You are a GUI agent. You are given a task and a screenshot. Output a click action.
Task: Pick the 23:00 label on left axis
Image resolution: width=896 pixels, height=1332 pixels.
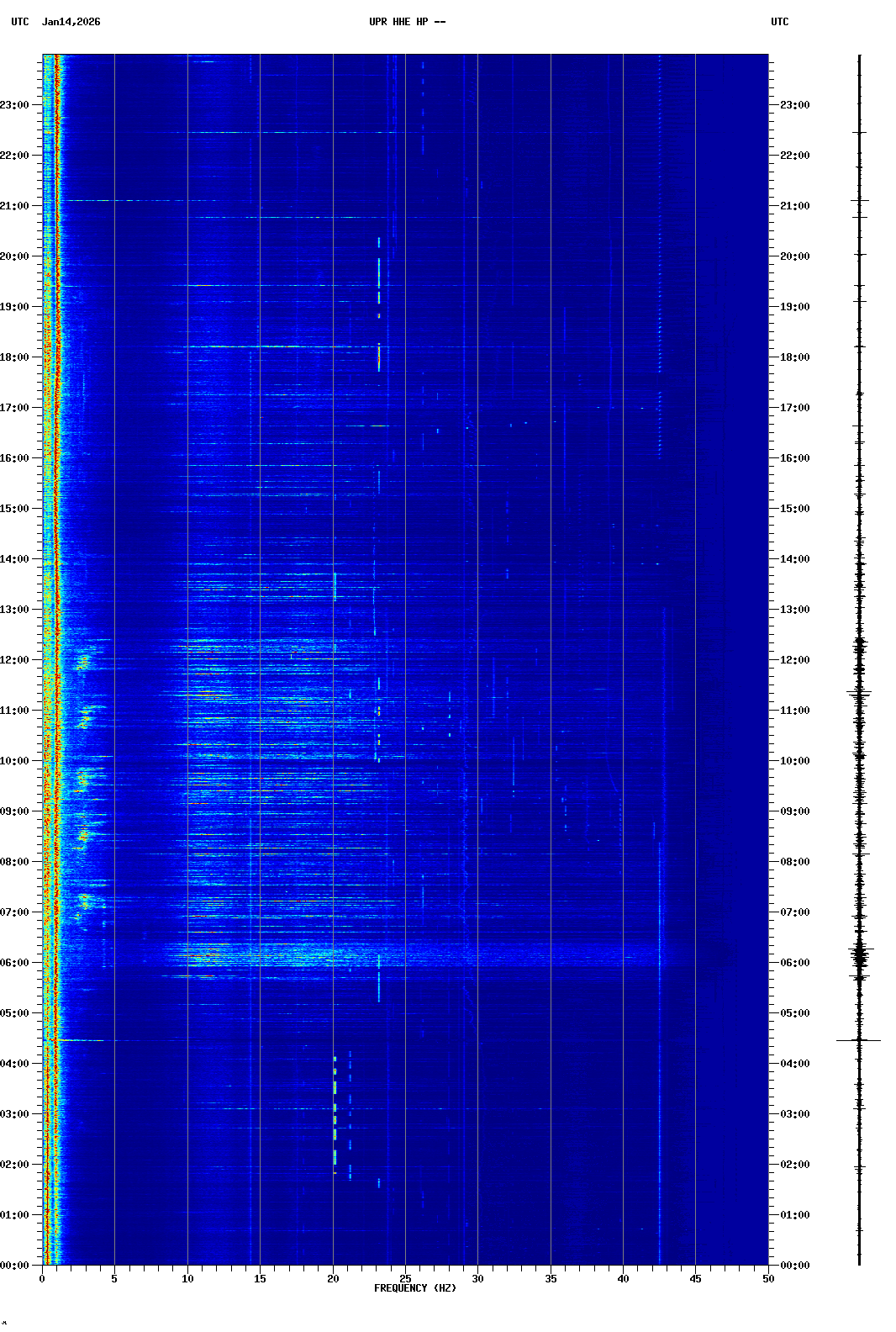point(15,105)
